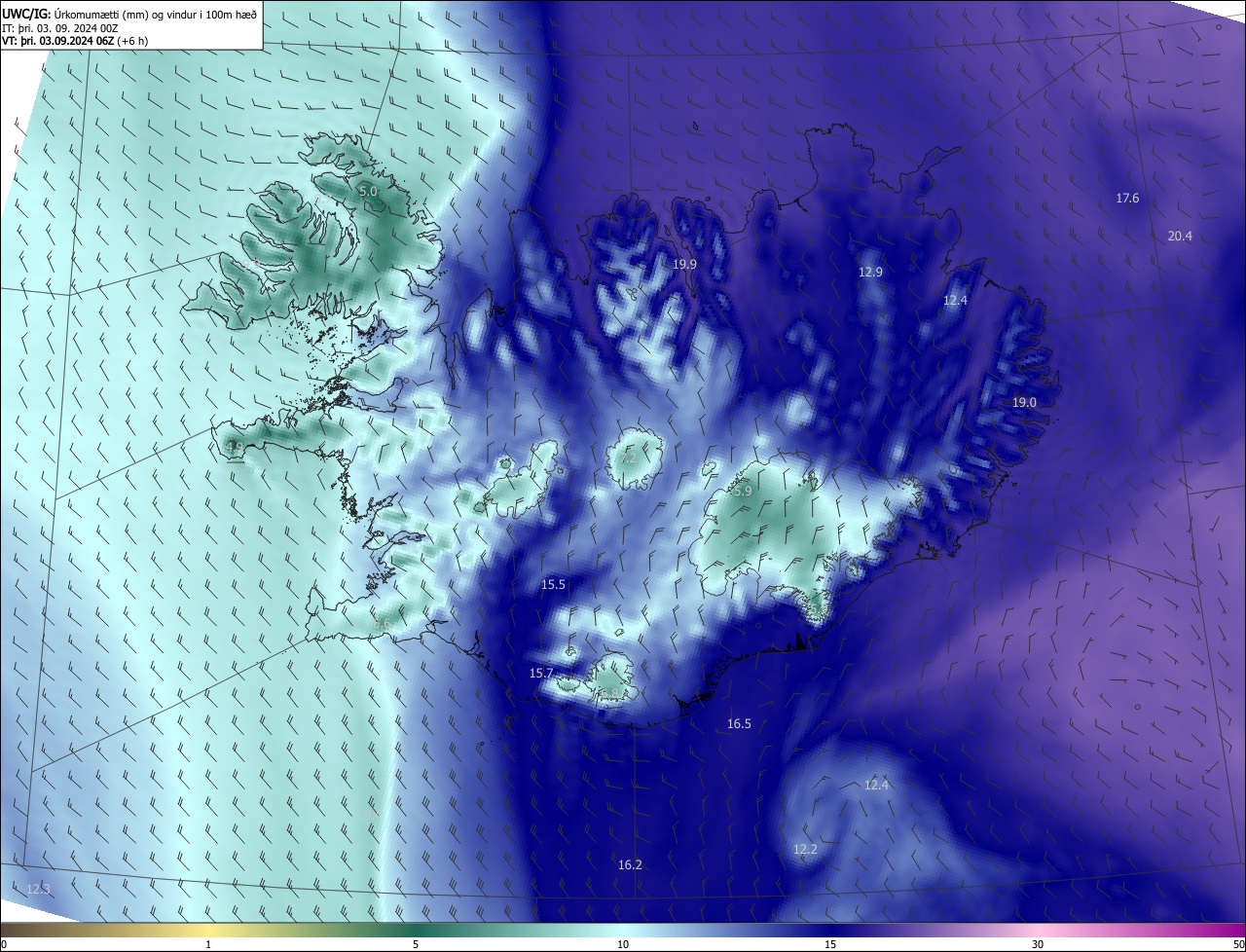Click the 4.9 value on the western peninsula

[x=234, y=448]
